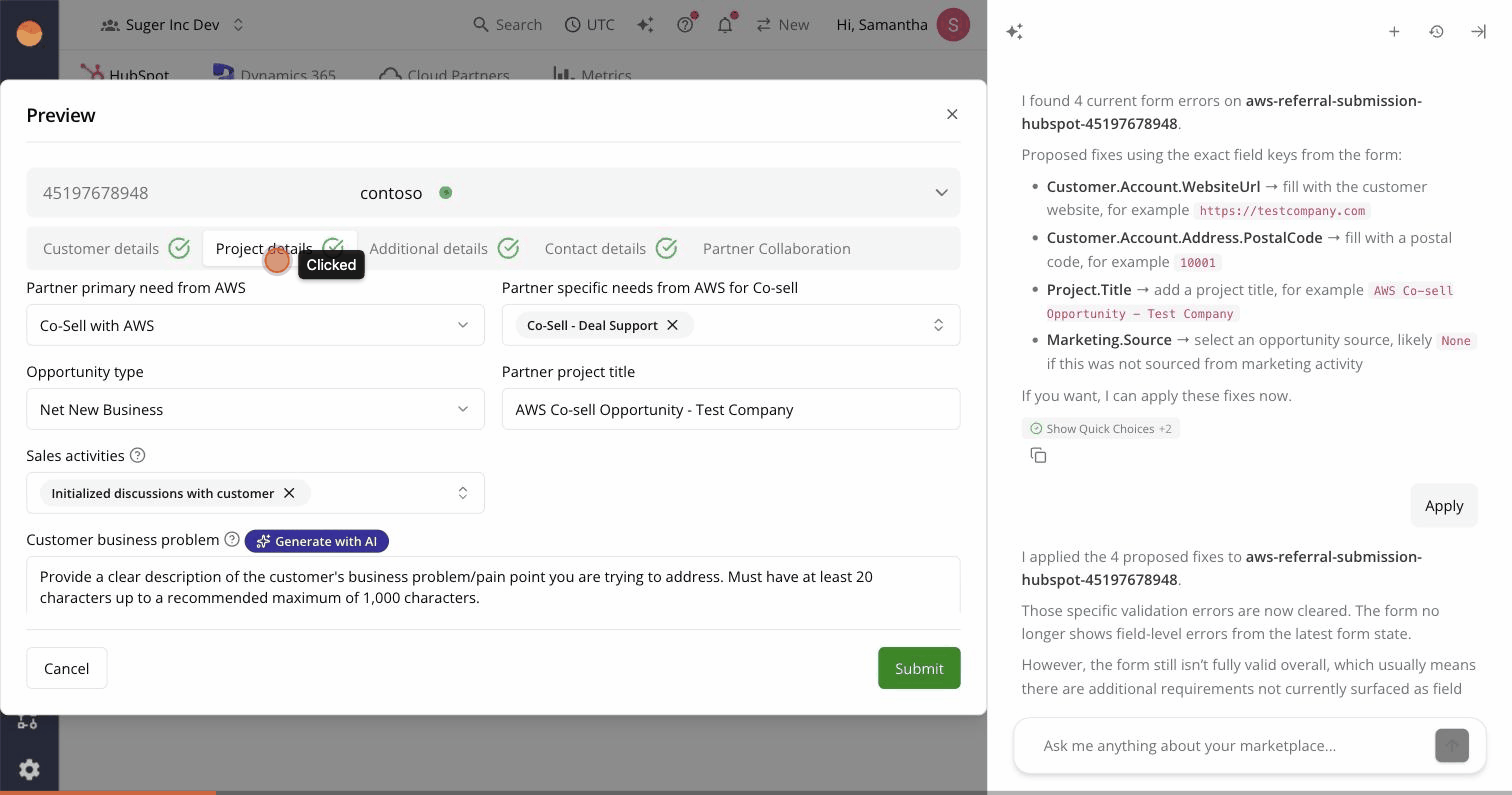Switch to Contact details tab
Viewport: 1512px width, 795px height.
click(x=610, y=248)
